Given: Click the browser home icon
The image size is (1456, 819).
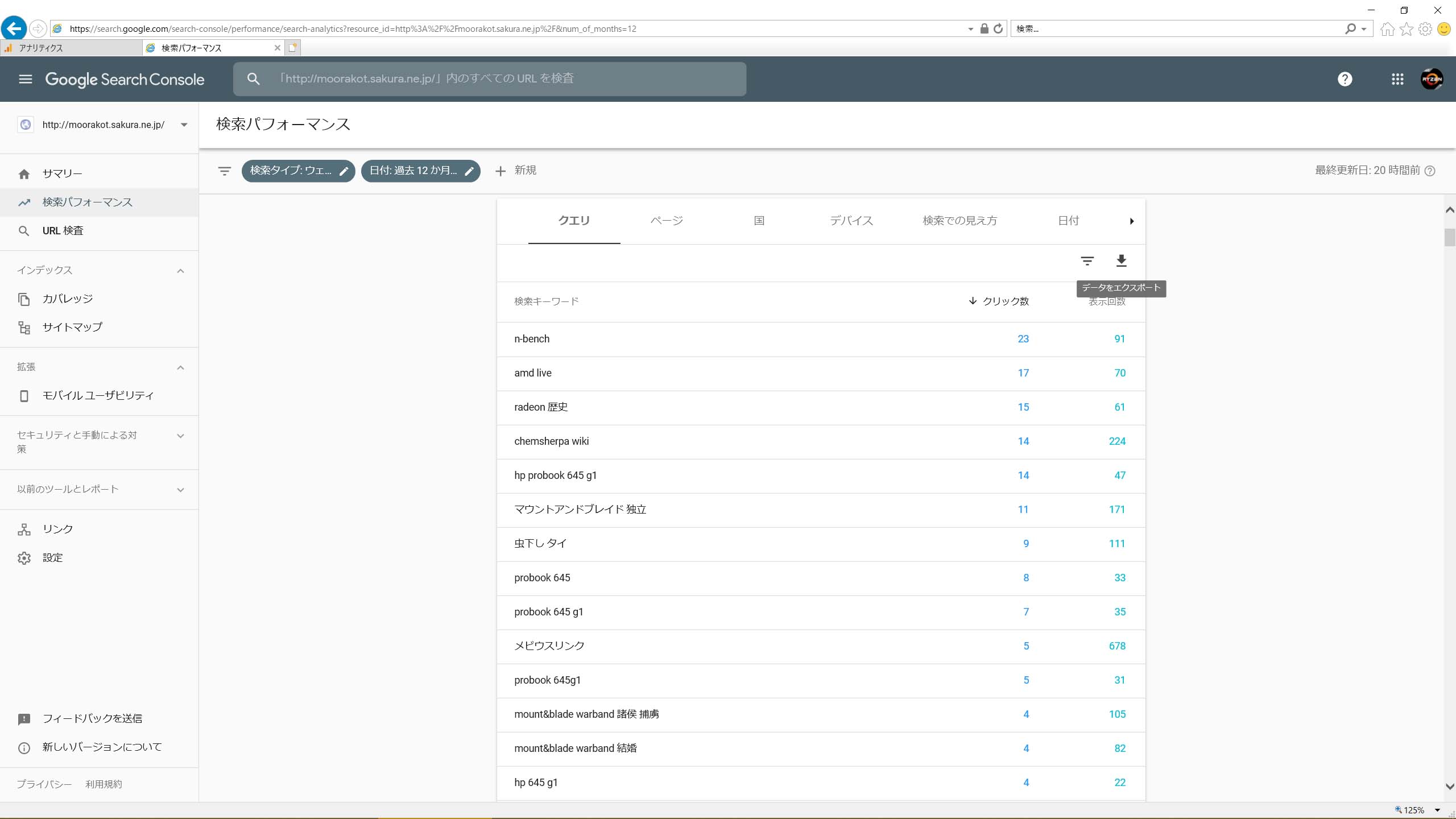Looking at the screenshot, I should tap(1387, 28).
